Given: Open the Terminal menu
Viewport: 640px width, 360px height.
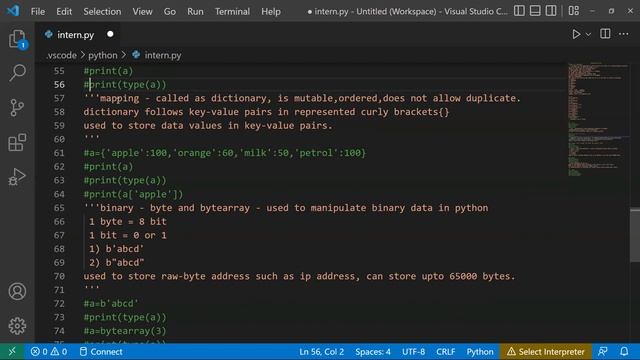Looking at the screenshot, I should click(232, 11).
